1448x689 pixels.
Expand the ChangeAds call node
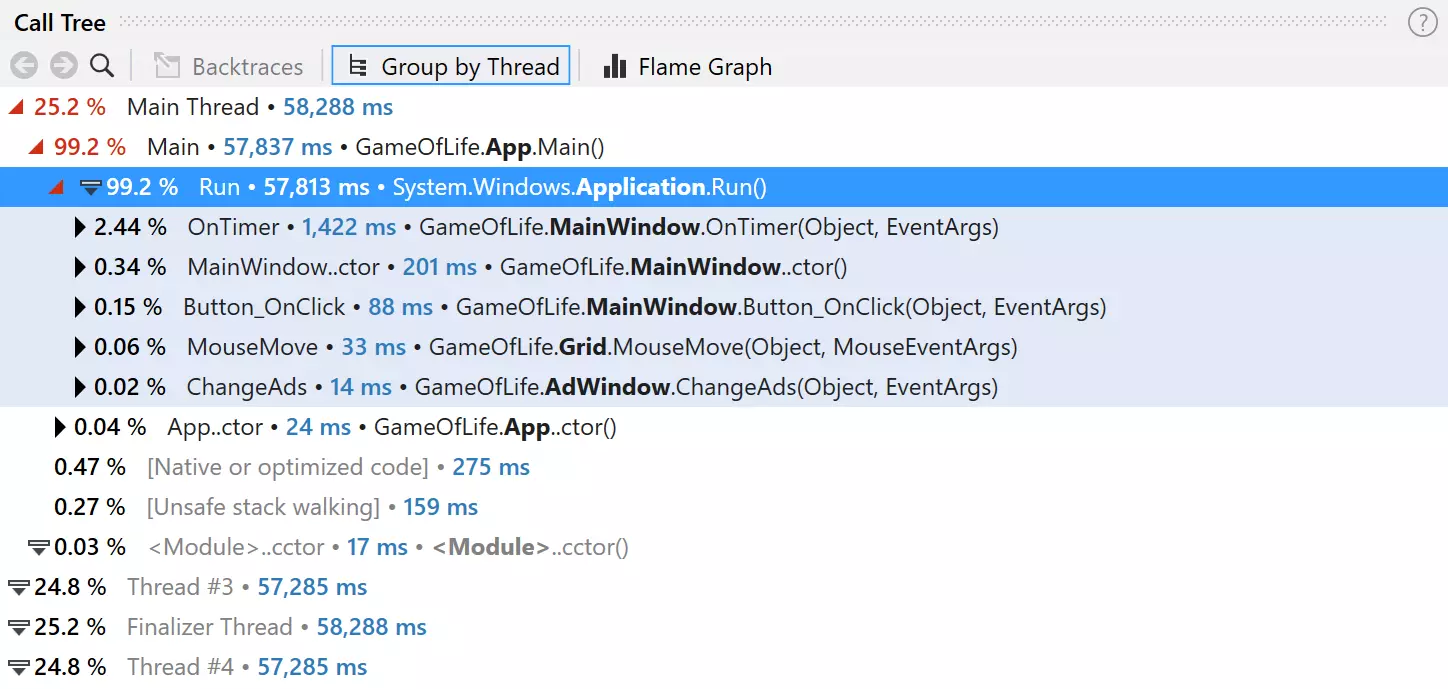pos(80,387)
